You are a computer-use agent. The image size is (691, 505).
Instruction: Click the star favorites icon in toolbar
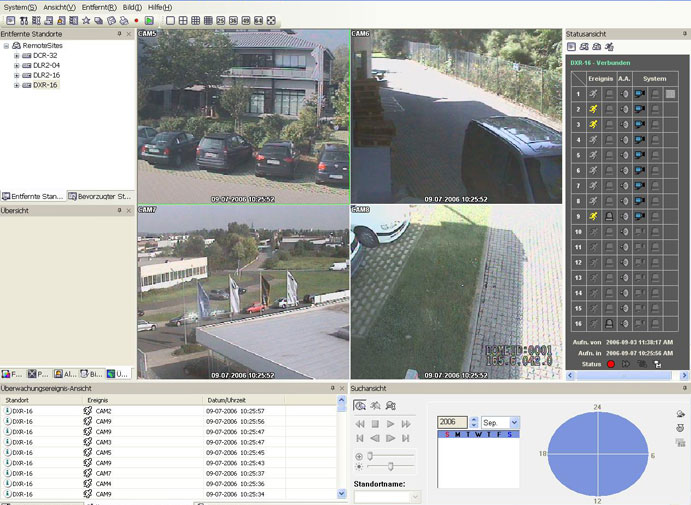(86, 20)
